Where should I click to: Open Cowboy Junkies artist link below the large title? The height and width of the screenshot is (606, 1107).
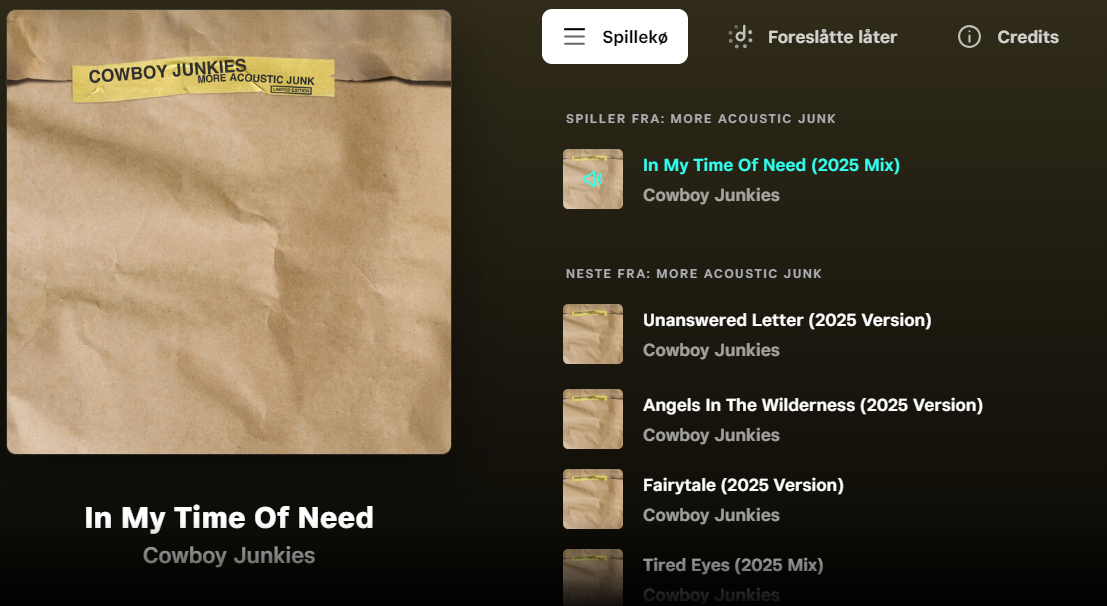229,555
